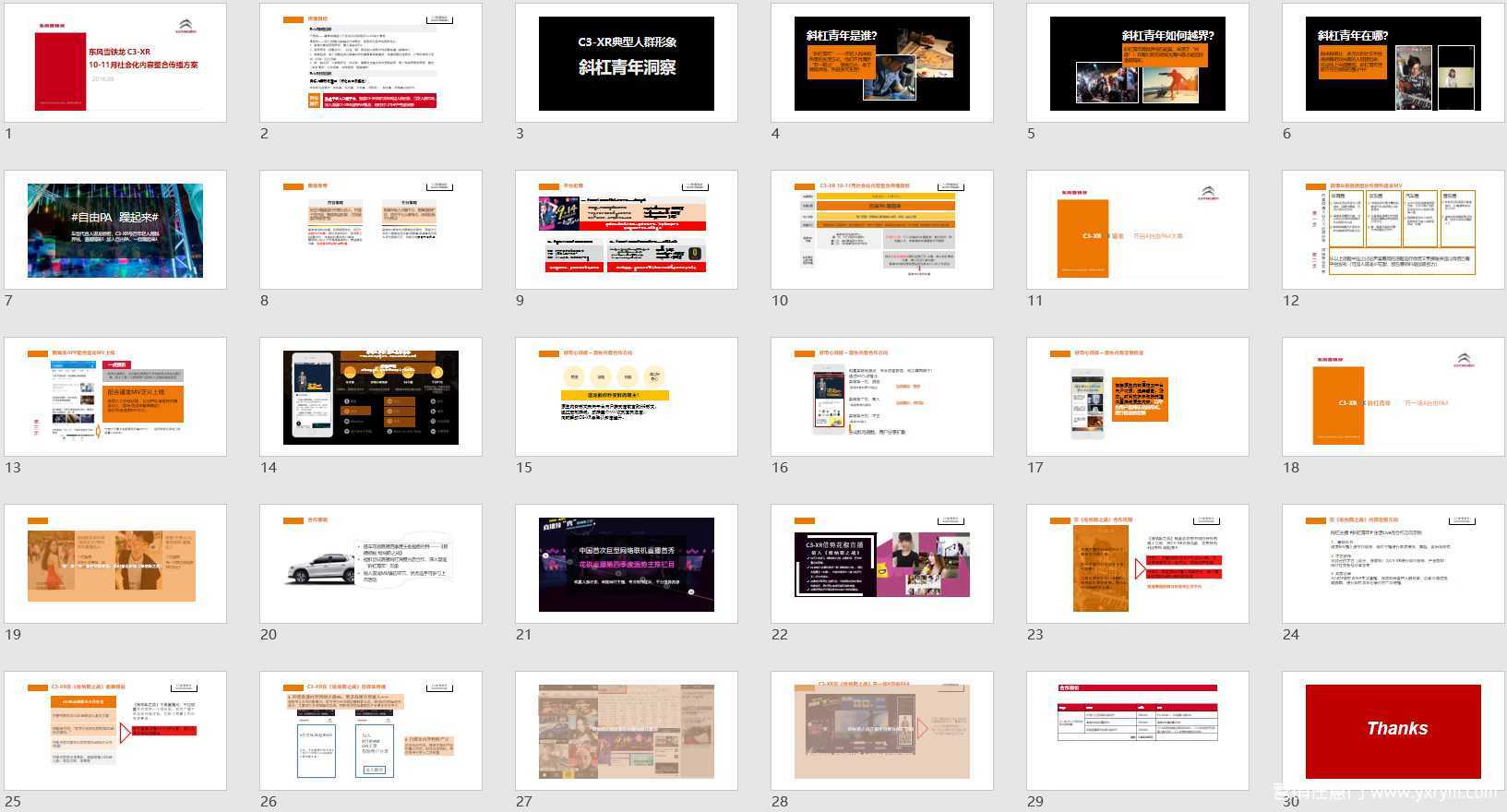The image size is (1507, 812).
Task: Select slide 26 thumbnail
Action: pyautogui.click(x=371, y=731)
